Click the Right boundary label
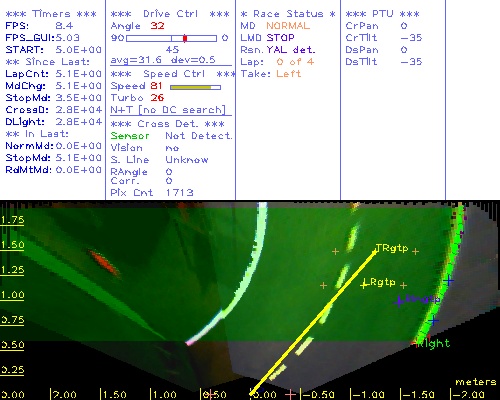Viewport: 500px width, 400px height. pos(433,343)
